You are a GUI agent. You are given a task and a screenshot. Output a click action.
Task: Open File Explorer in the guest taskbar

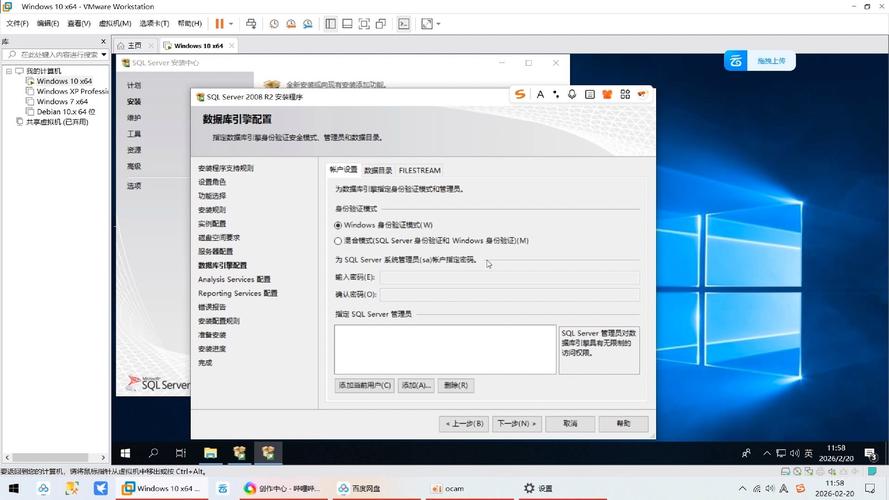[210, 452]
